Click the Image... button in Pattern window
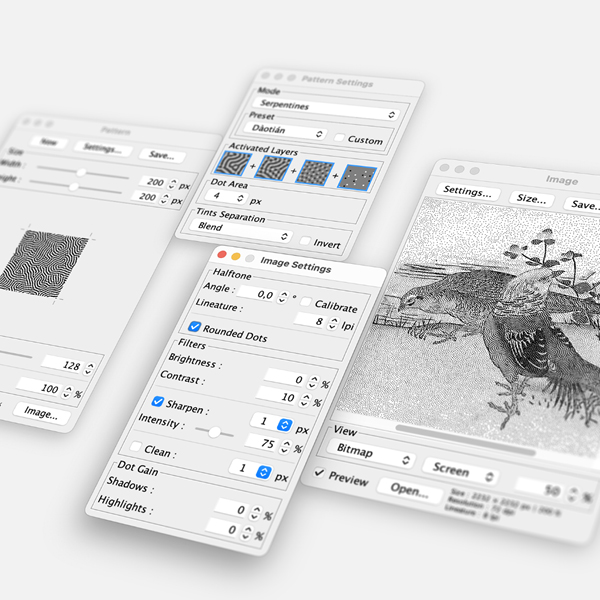This screenshot has height=600, width=600. click(42, 413)
